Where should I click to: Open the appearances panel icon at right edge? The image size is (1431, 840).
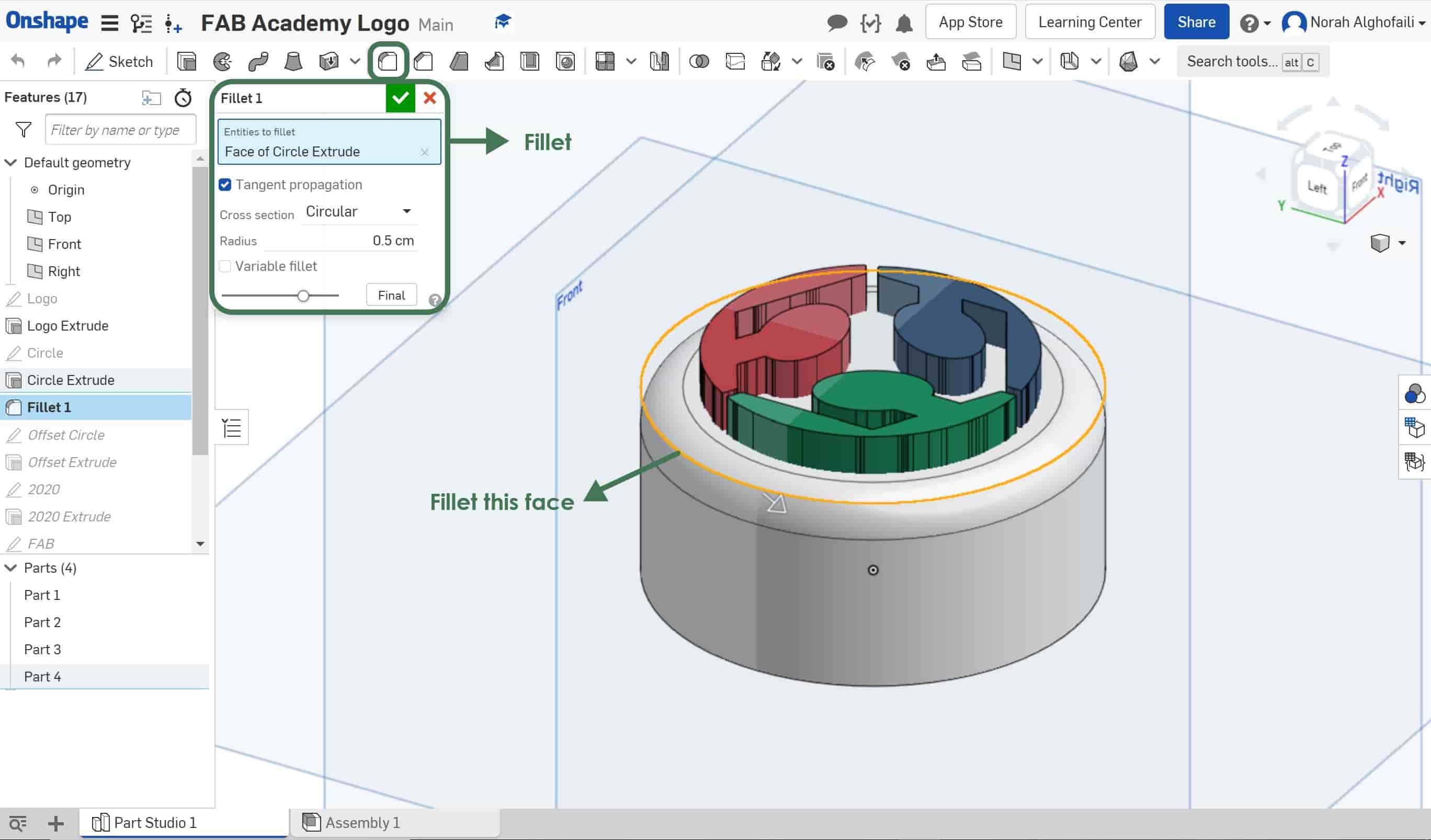1414,393
